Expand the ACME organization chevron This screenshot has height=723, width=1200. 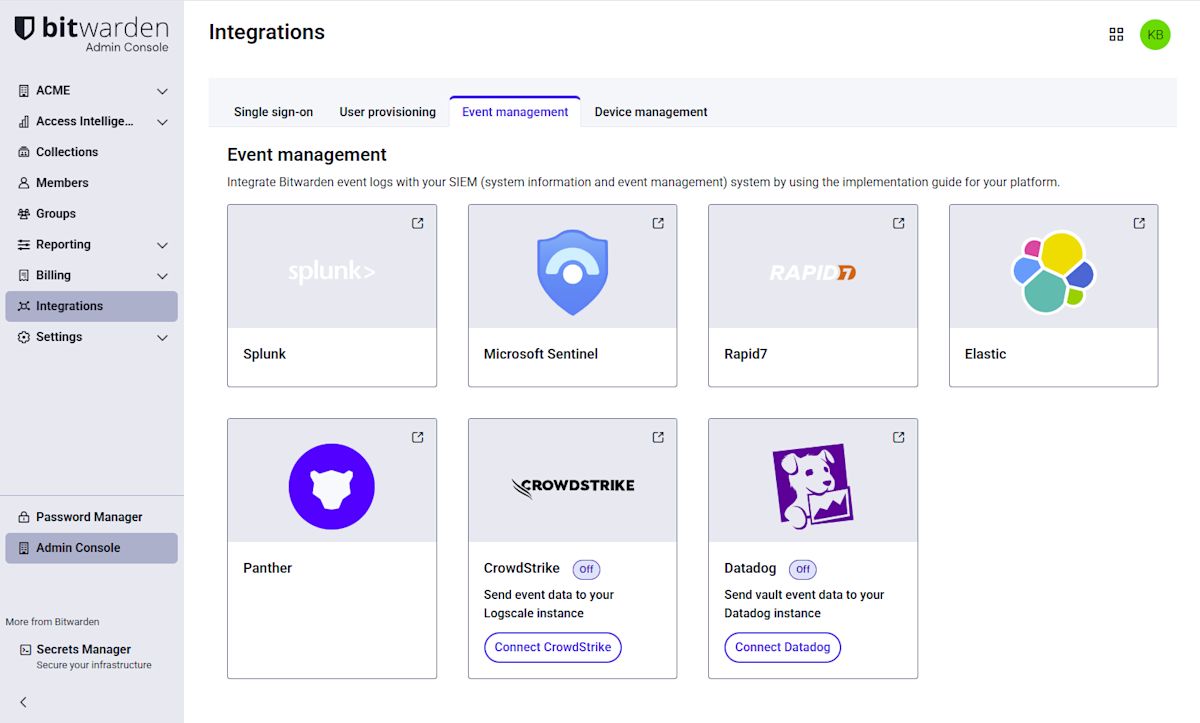(x=162, y=91)
